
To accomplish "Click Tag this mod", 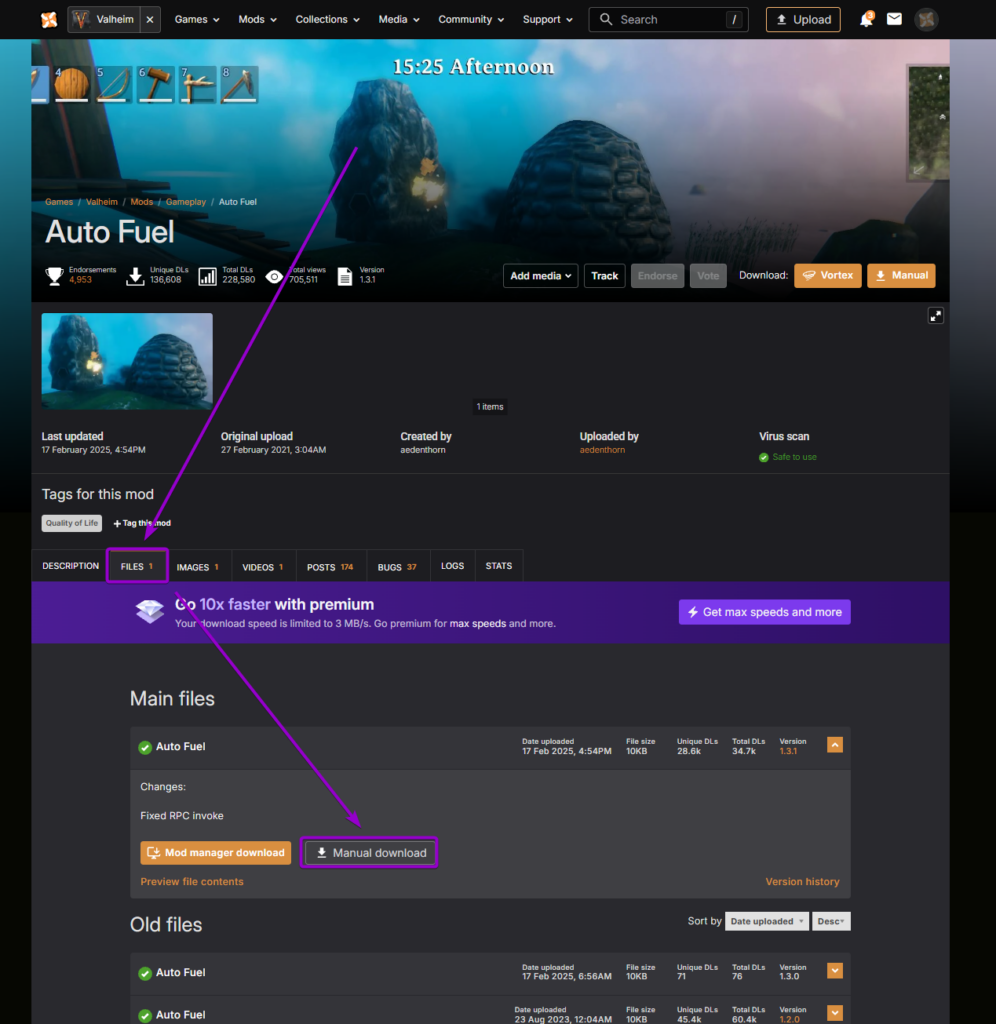I will click(142, 523).
